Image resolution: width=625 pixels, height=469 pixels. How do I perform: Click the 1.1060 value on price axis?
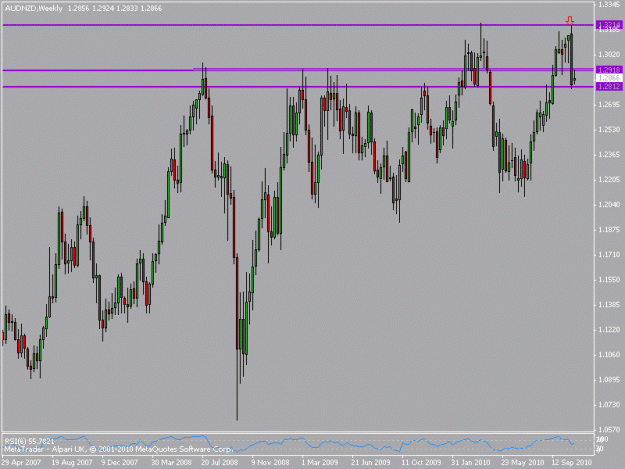pyautogui.click(x=609, y=355)
